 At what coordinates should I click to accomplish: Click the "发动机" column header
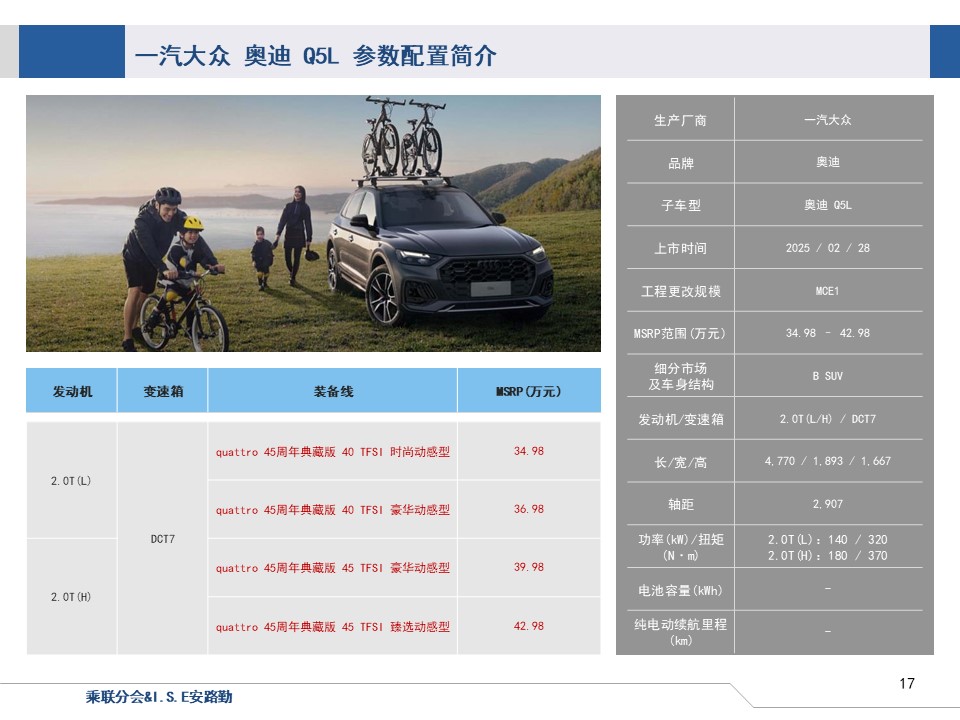click(72, 391)
